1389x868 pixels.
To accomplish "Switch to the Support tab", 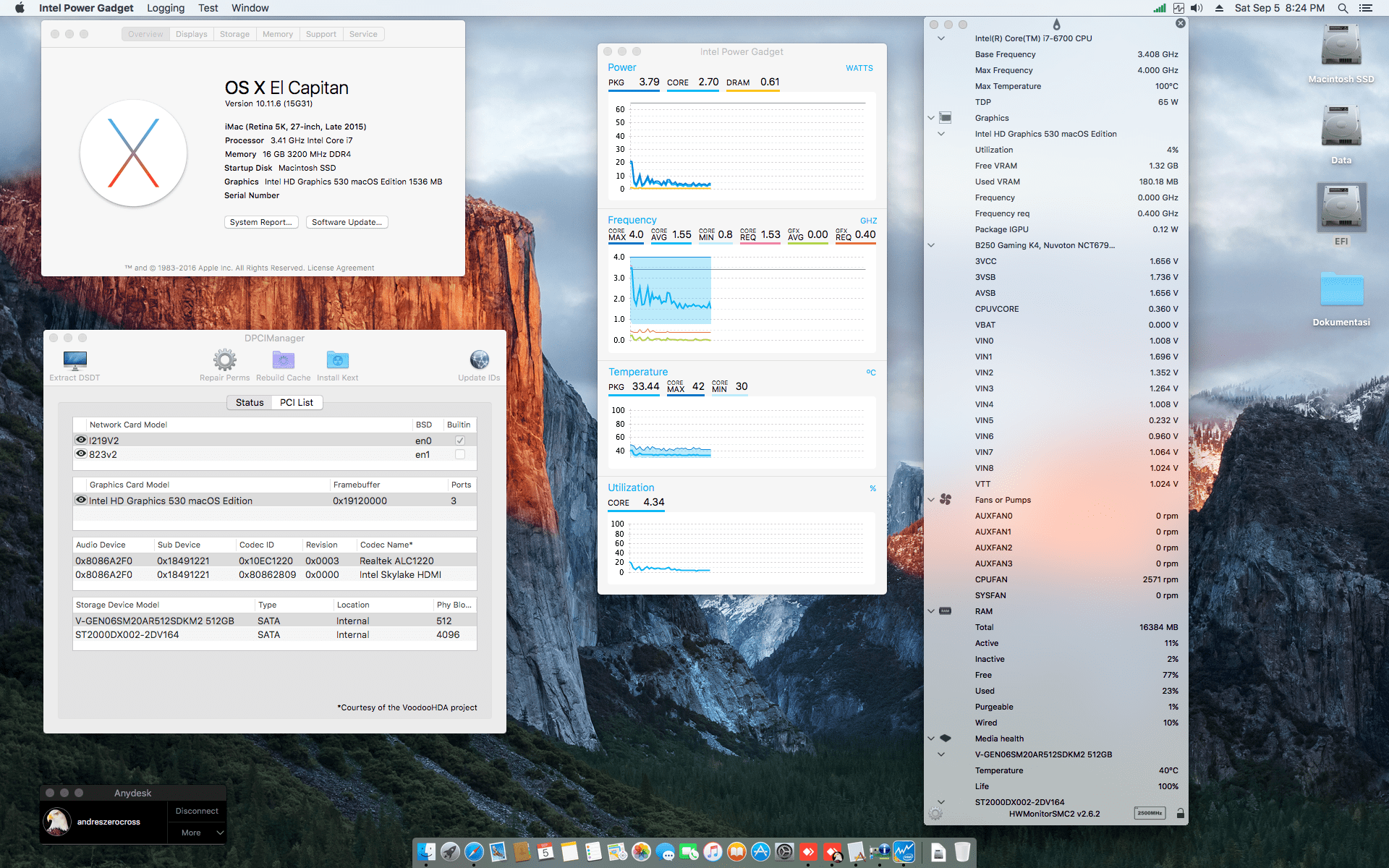I will point(321,34).
